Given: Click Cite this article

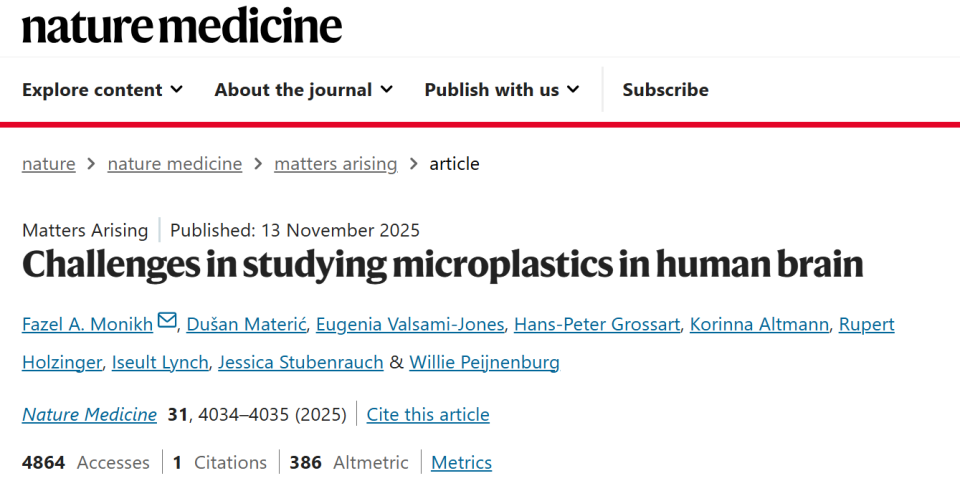Looking at the screenshot, I should click(x=428, y=414).
